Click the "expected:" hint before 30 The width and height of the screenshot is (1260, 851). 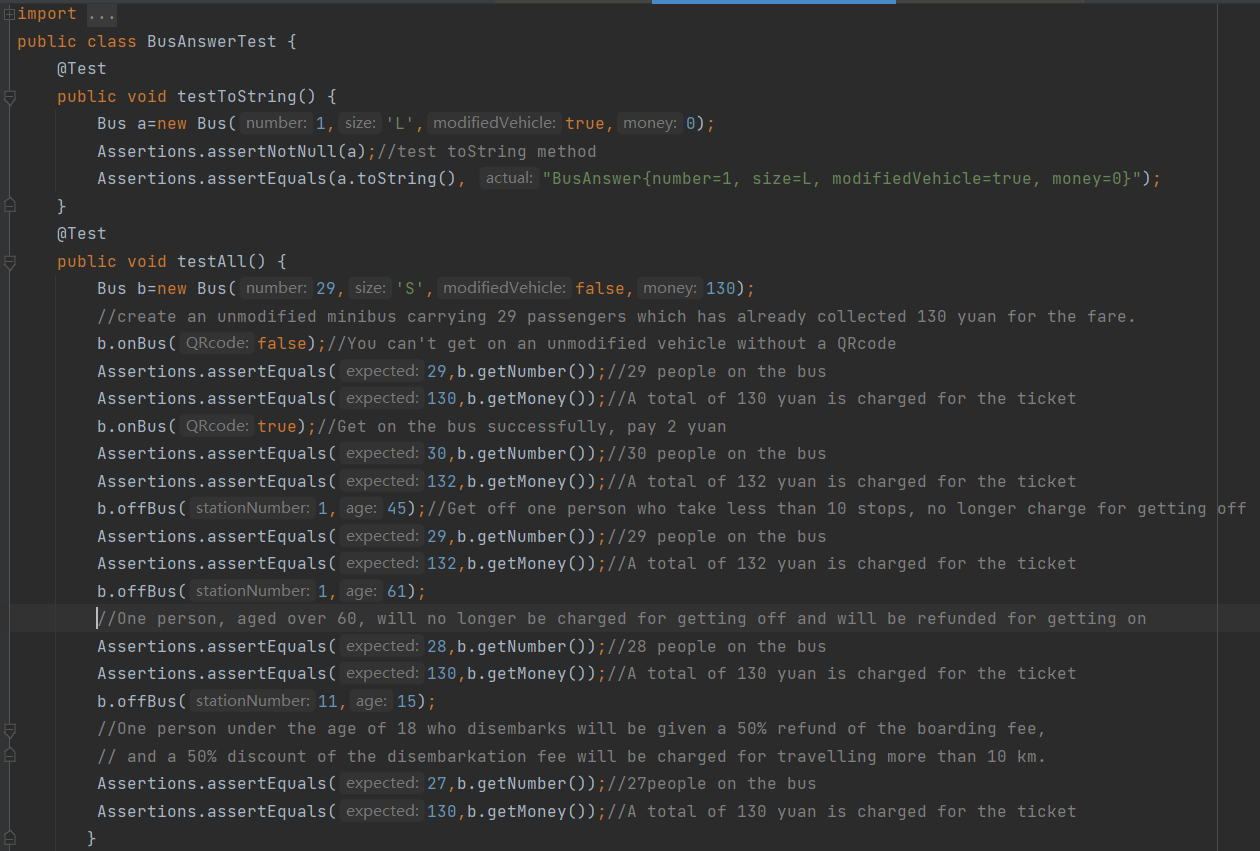(382, 454)
